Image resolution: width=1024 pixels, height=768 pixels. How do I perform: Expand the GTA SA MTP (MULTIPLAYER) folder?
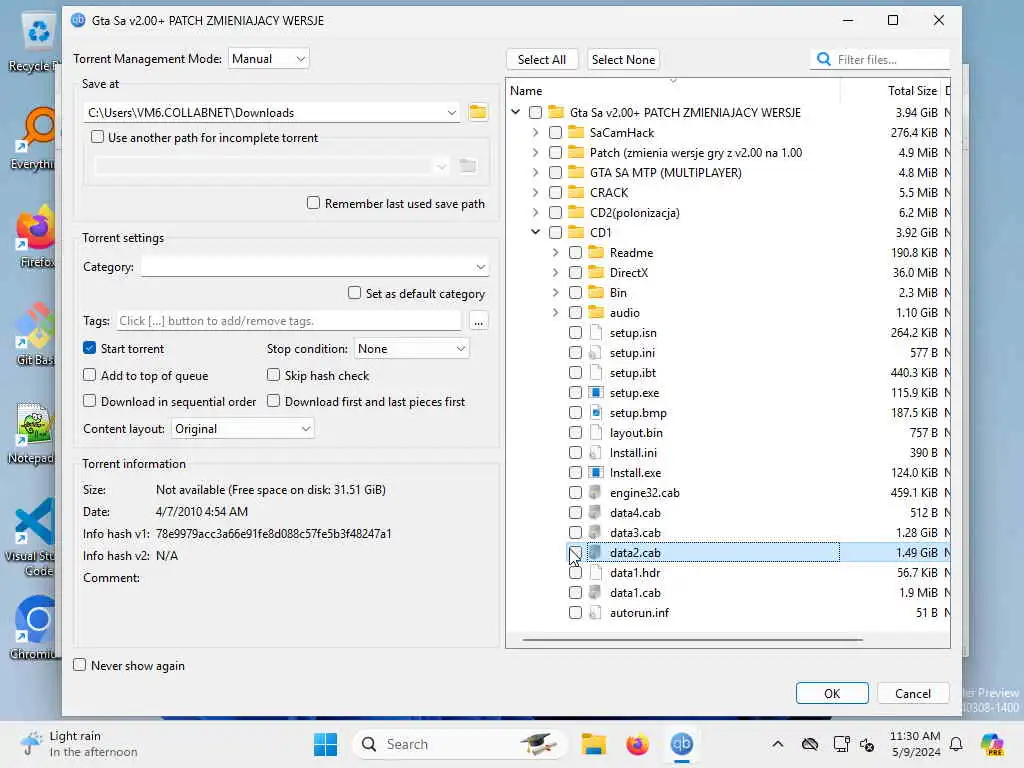tap(536, 172)
